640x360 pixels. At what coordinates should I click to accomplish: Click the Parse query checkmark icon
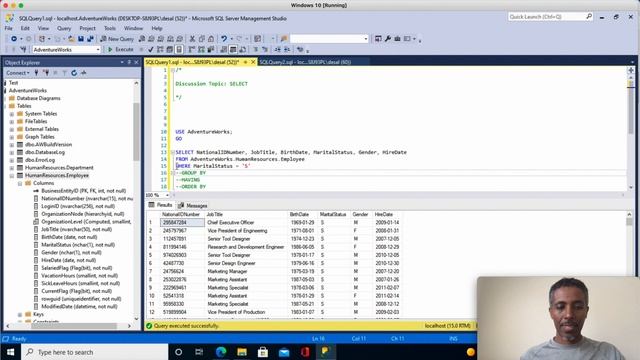[151, 49]
